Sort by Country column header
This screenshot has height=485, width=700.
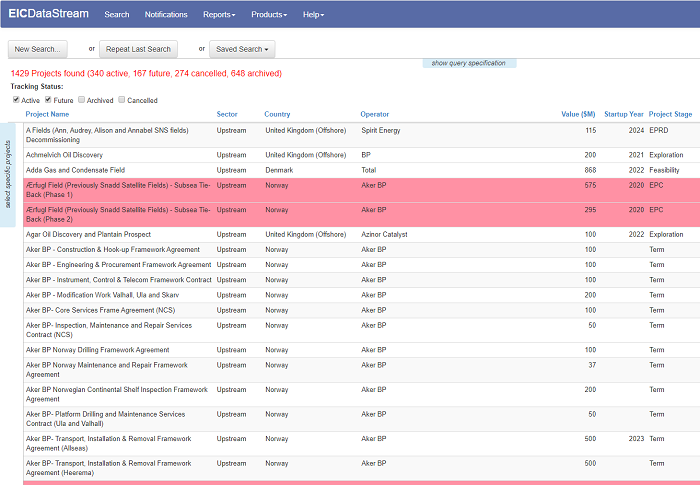coord(277,114)
